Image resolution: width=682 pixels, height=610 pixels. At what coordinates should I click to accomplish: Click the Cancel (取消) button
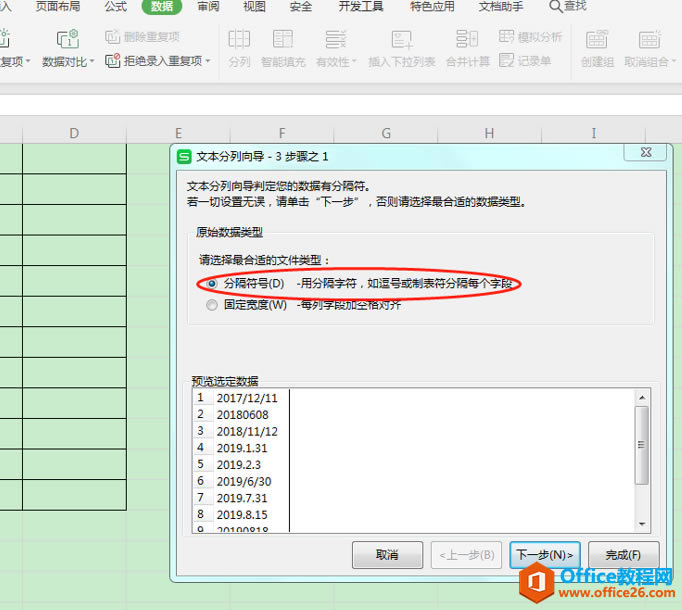[387, 555]
